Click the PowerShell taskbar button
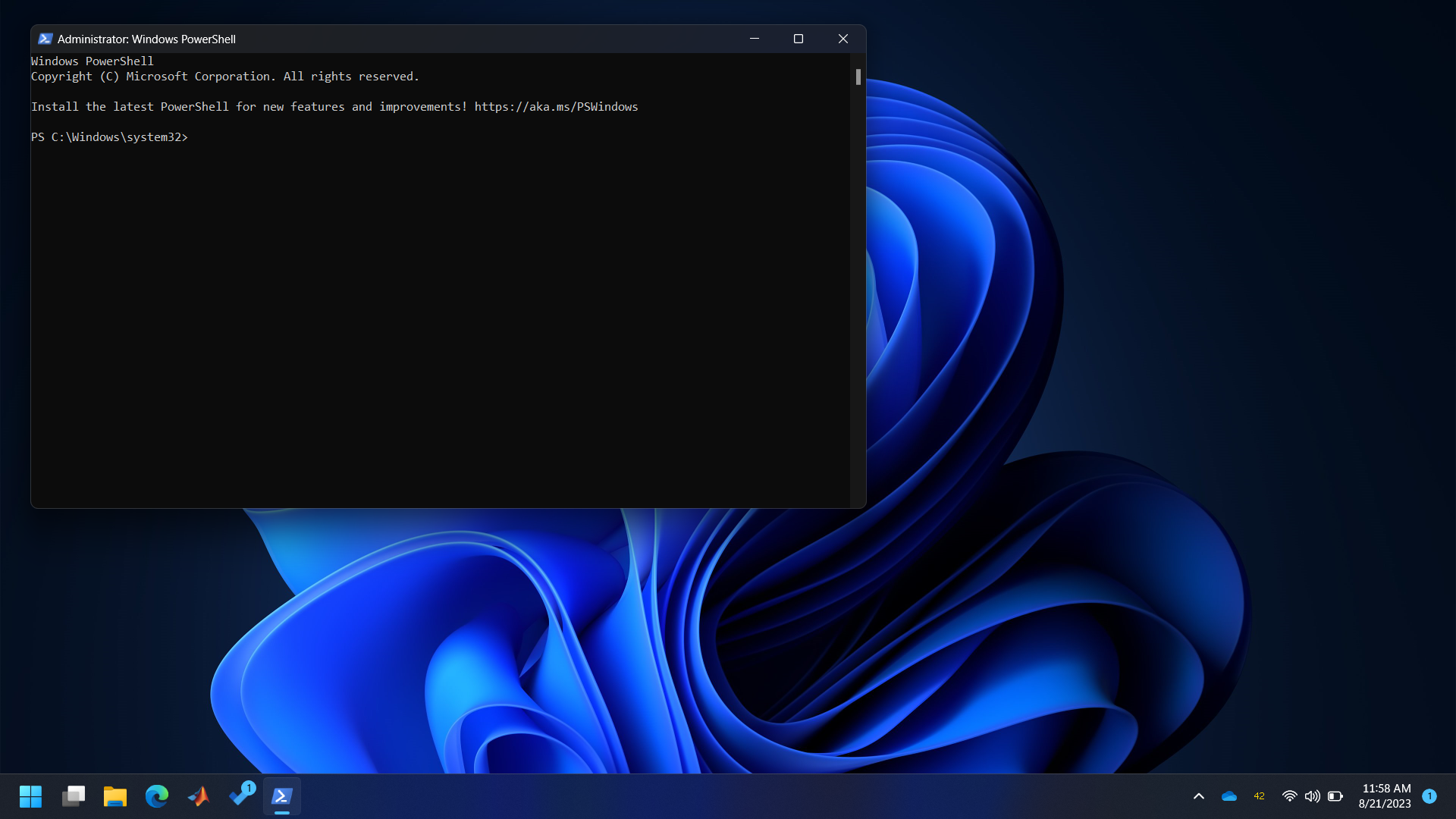Screen dimensions: 1456x819 pyautogui.click(x=282, y=796)
